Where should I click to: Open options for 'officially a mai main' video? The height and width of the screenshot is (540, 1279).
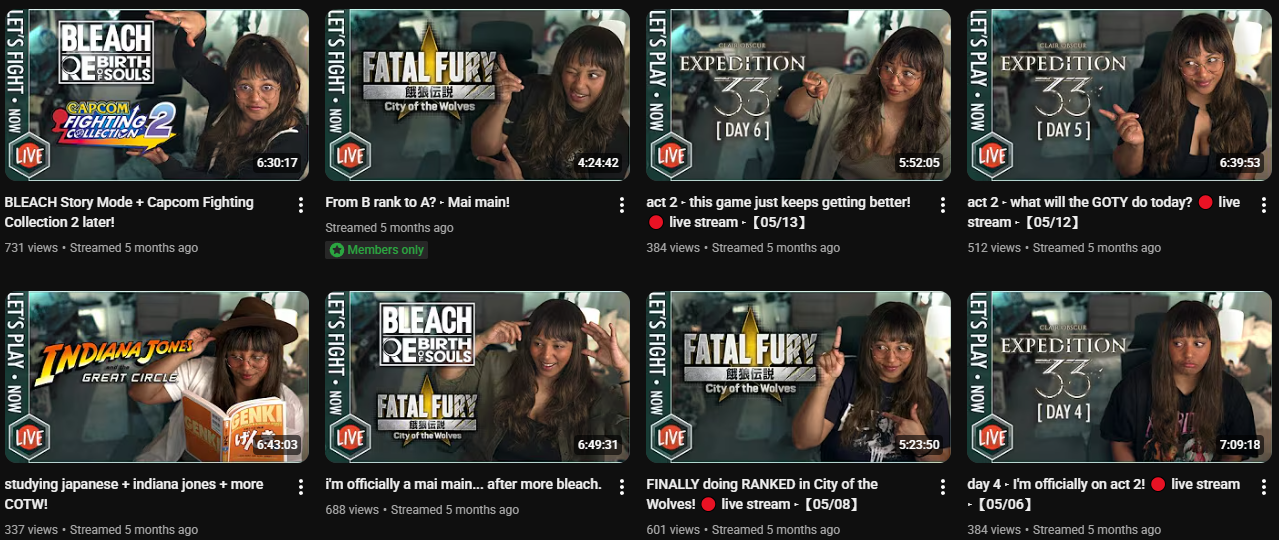pyautogui.click(x=622, y=487)
